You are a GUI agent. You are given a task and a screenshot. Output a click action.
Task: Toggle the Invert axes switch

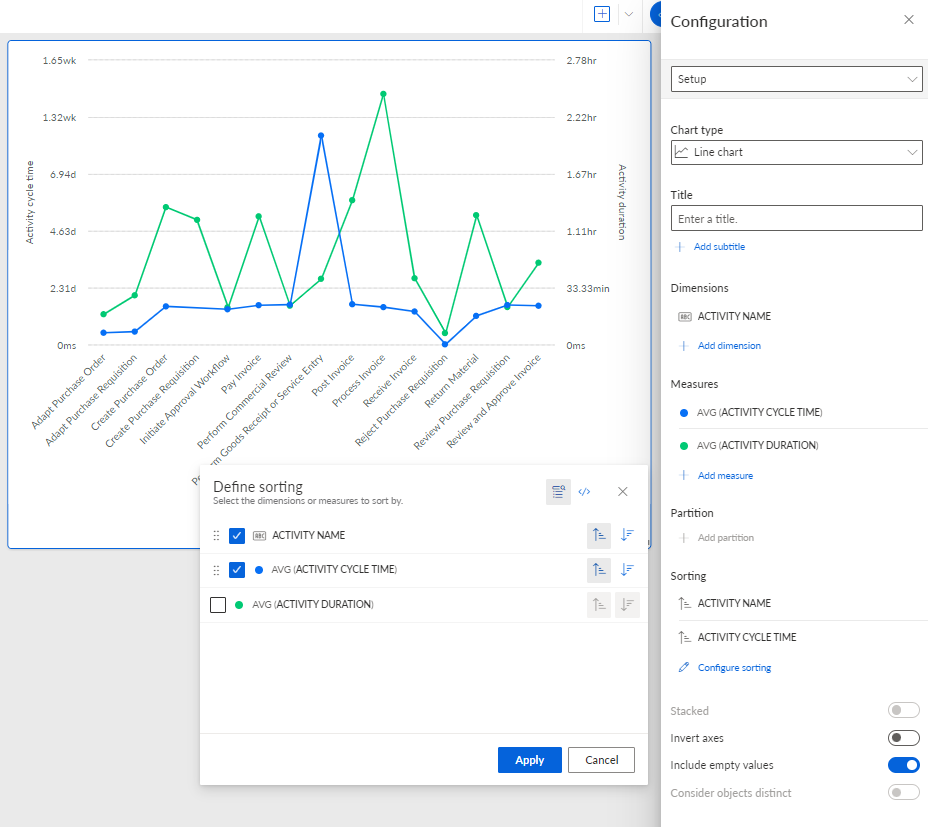(903, 738)
